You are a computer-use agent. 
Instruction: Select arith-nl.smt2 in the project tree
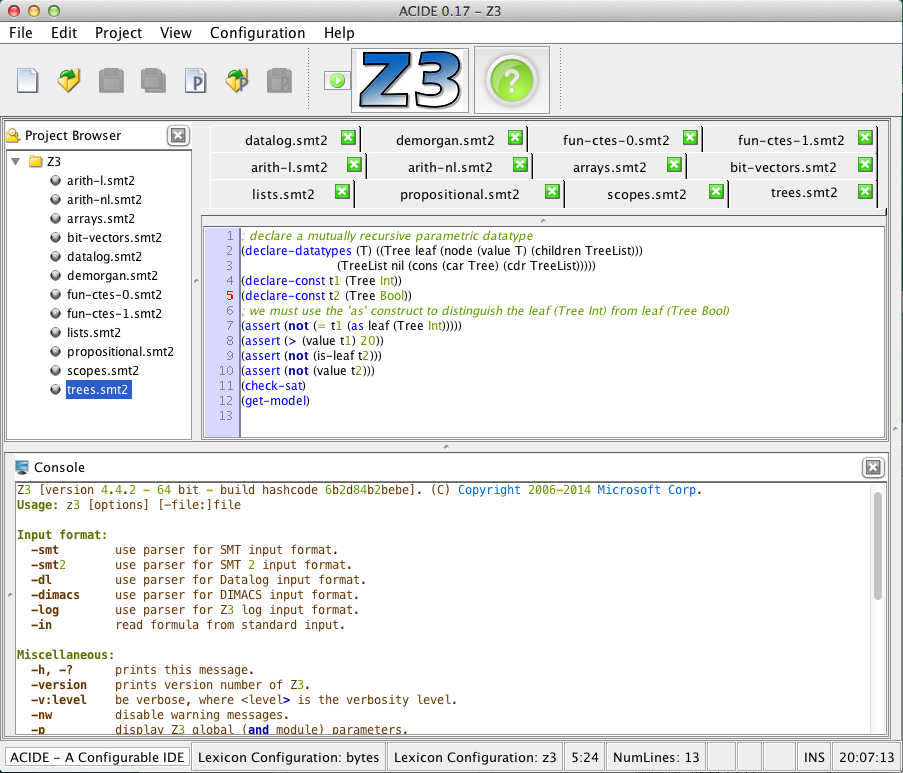[x=104, y=199]
